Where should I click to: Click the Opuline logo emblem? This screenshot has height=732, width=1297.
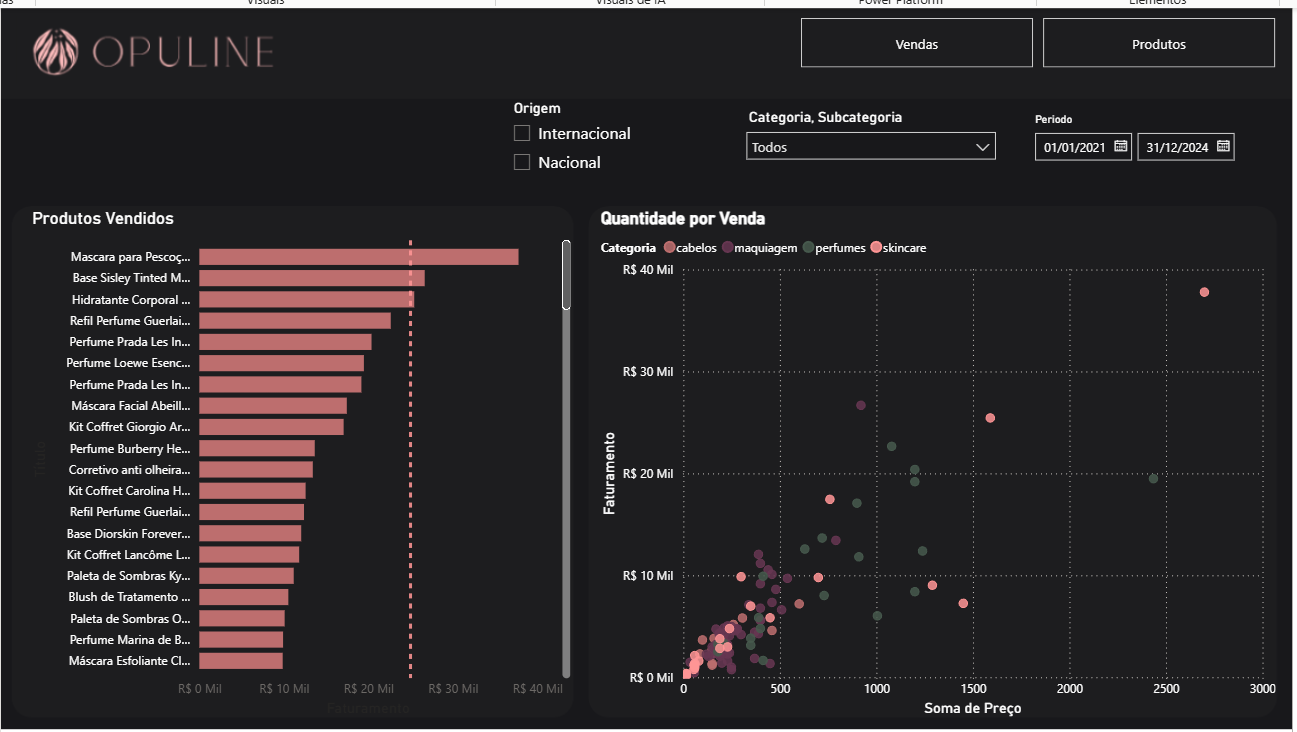(x=54, y=52)
